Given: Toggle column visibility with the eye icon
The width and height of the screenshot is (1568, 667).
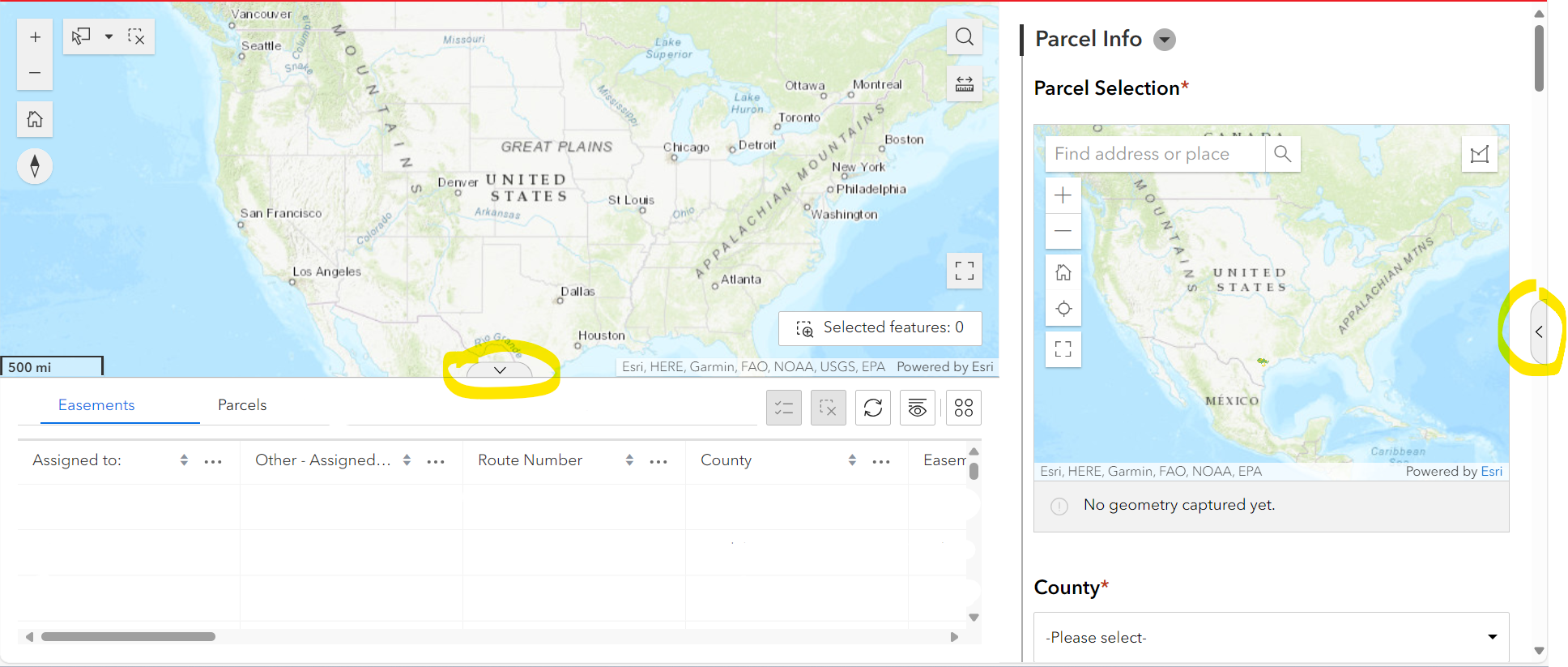Looking at the screenshot, I should tap(917, 408).
